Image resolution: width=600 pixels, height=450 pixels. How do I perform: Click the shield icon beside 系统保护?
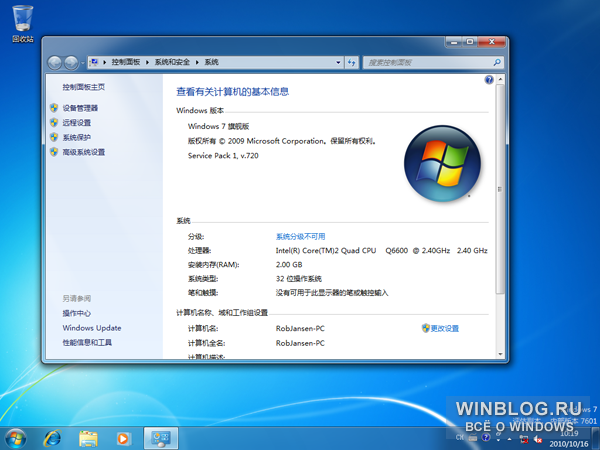coord(54,137)
